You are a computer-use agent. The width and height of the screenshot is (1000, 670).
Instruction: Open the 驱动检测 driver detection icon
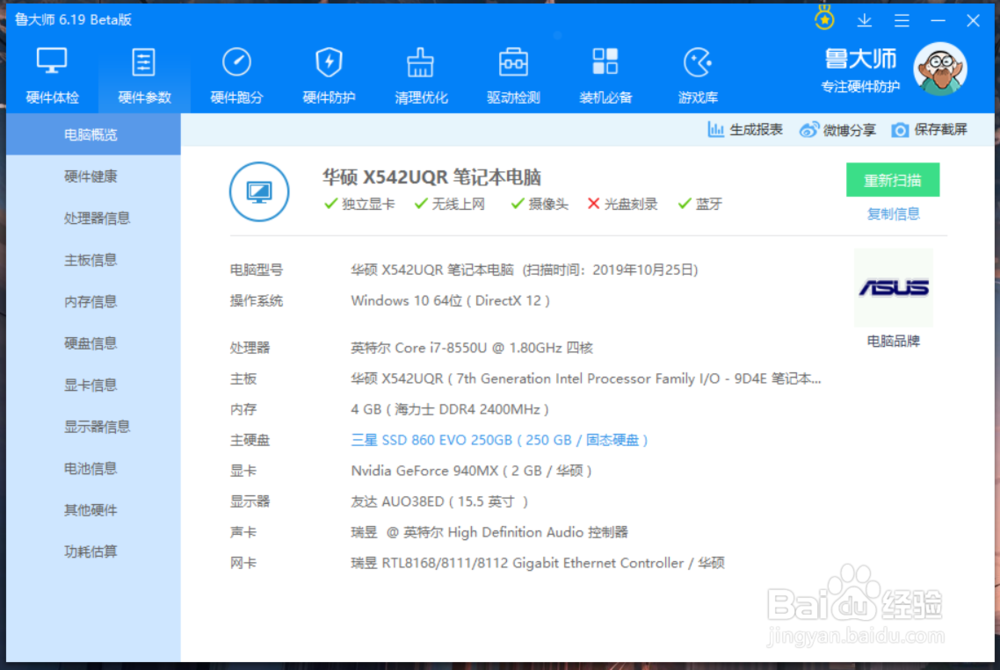(513, 76)
